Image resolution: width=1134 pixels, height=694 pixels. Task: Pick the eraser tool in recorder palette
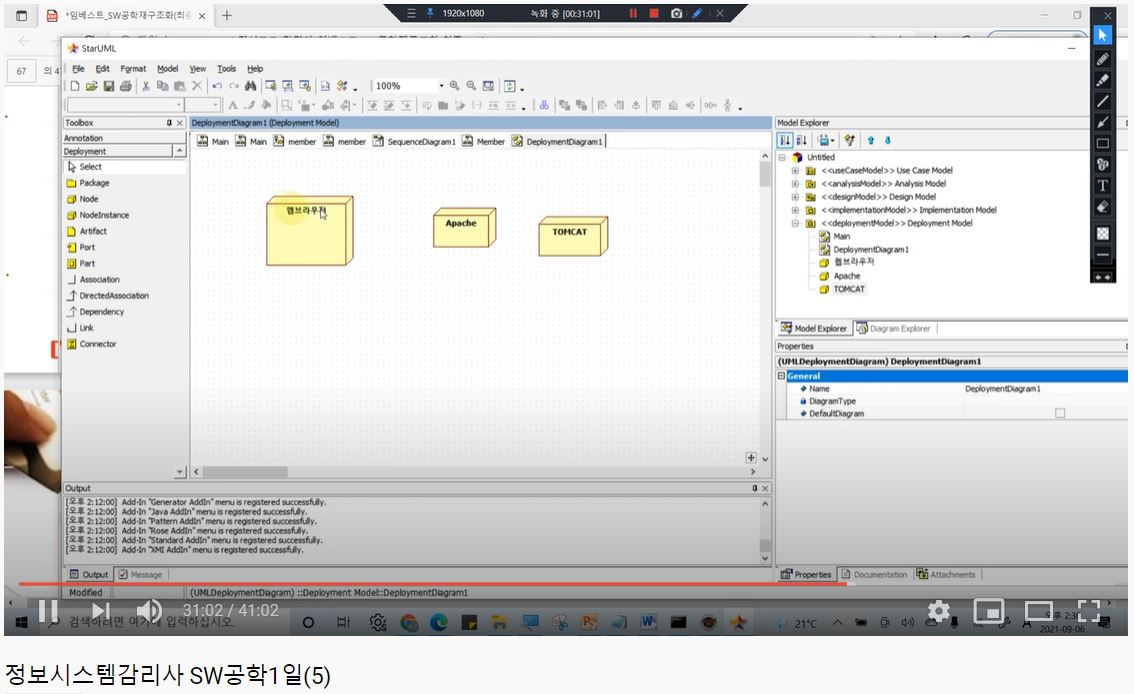(x=1102, y=207)
